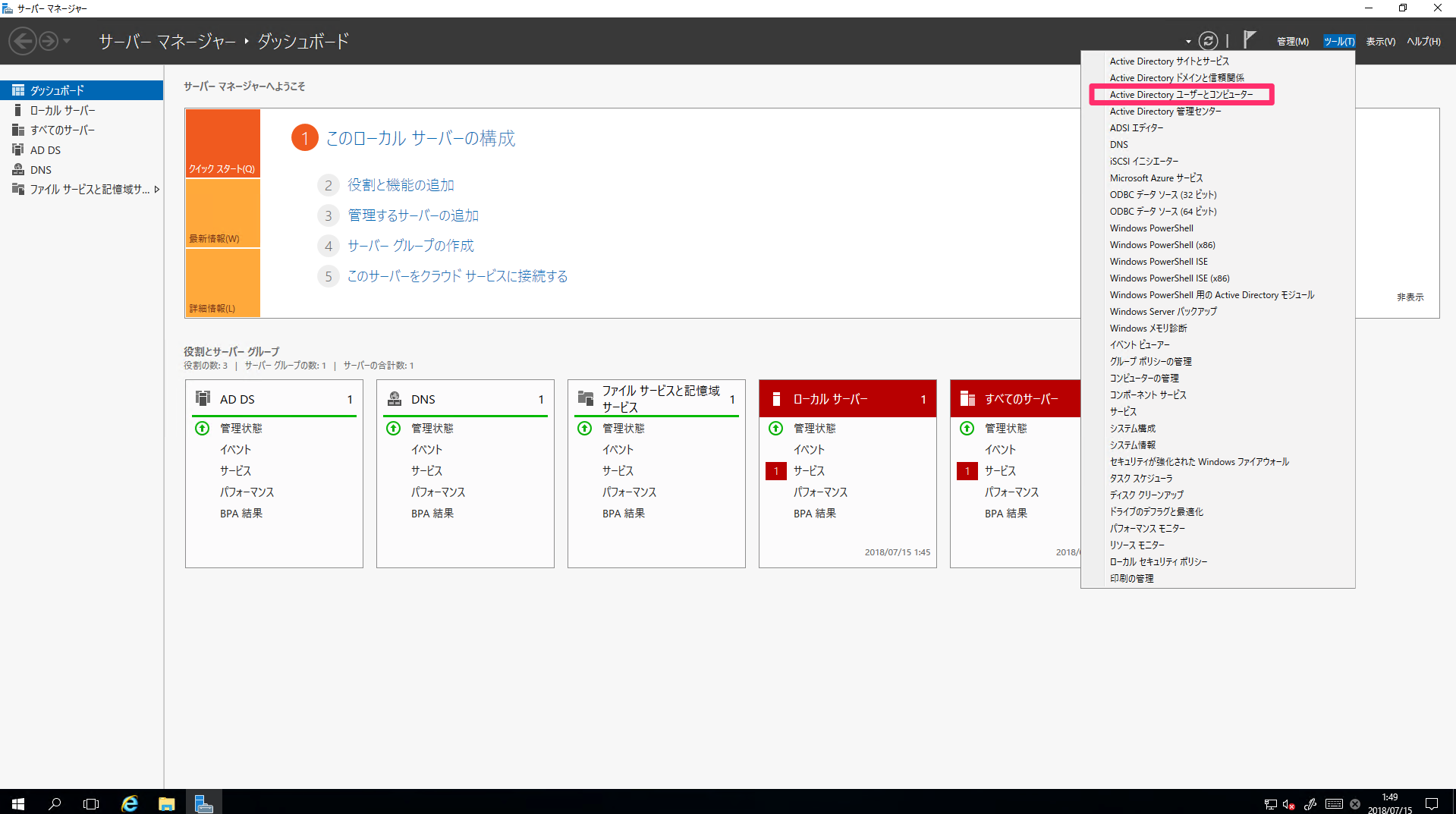Click the 役割と機能の追加 link

(401, 184)
